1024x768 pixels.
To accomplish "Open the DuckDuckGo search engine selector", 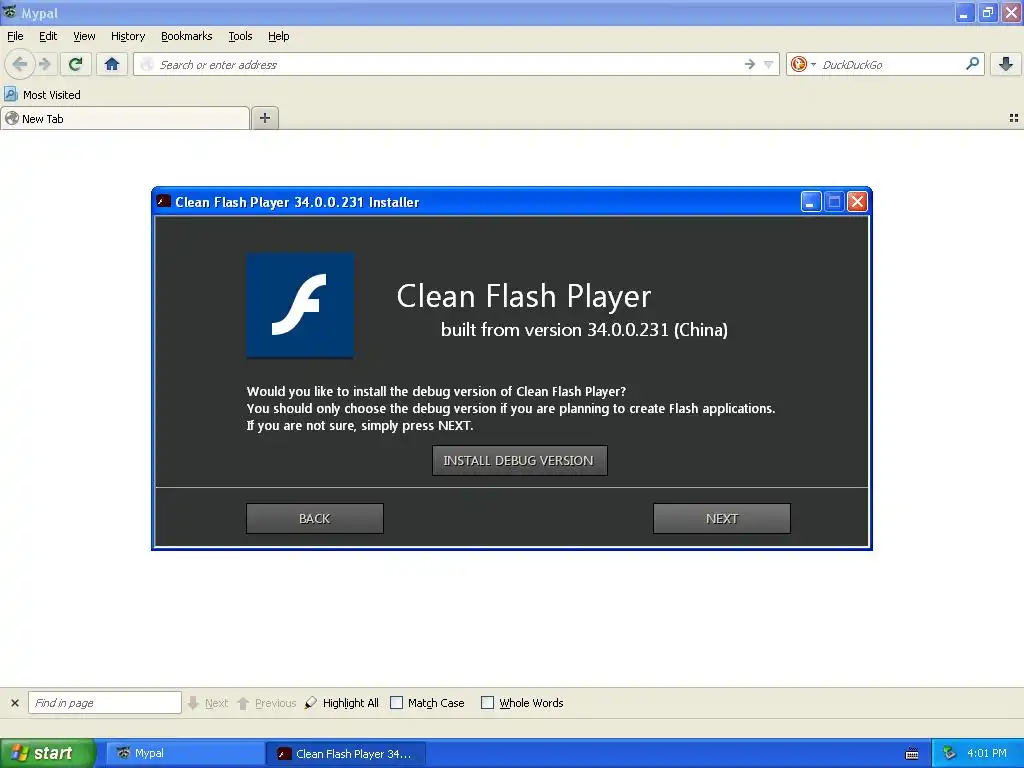I will (803, 64).
